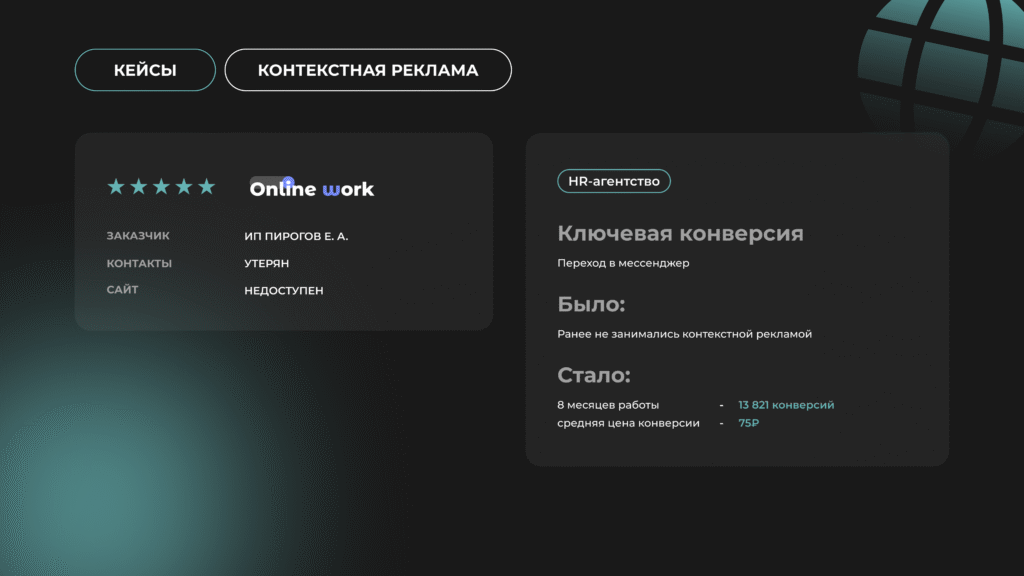
Task: Click the УТЕРЯН contacts value
Action: point(266,263)
